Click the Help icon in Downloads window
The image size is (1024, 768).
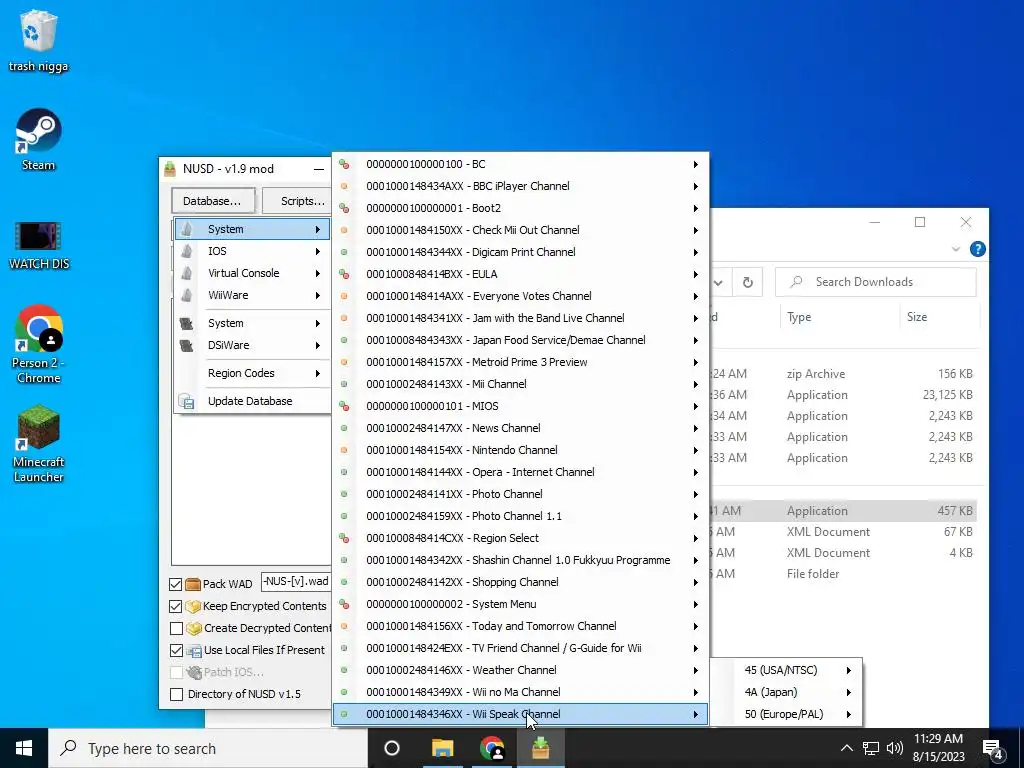tap(977, 249)
